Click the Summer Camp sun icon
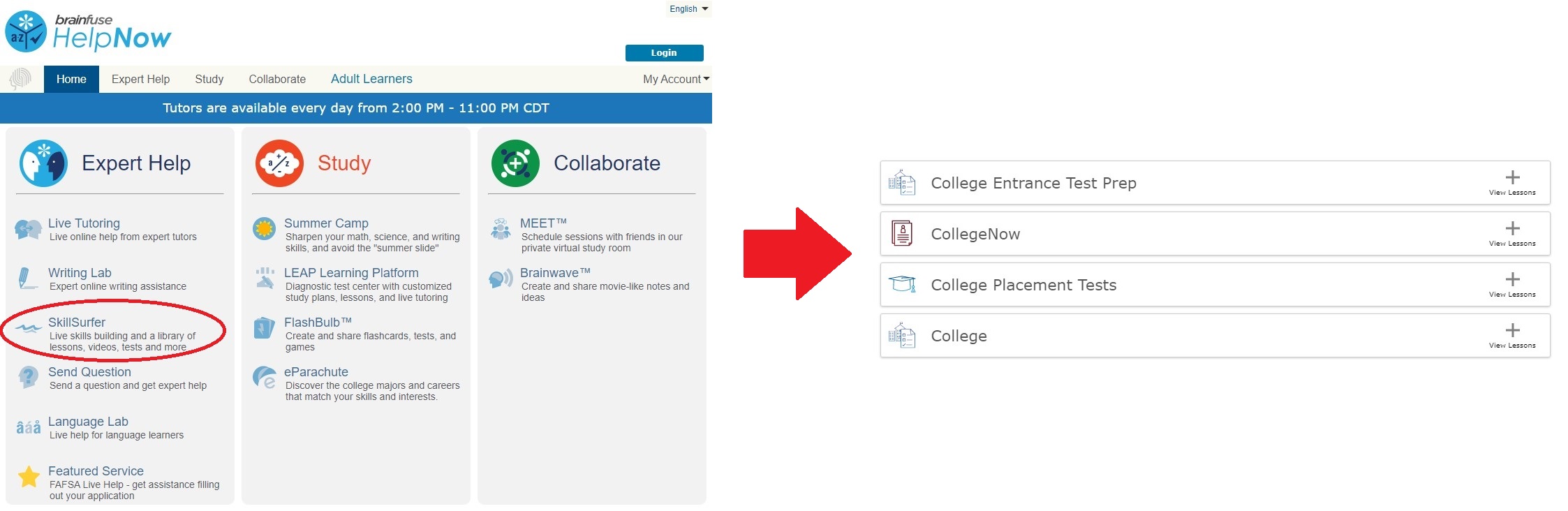 (264, 228)
